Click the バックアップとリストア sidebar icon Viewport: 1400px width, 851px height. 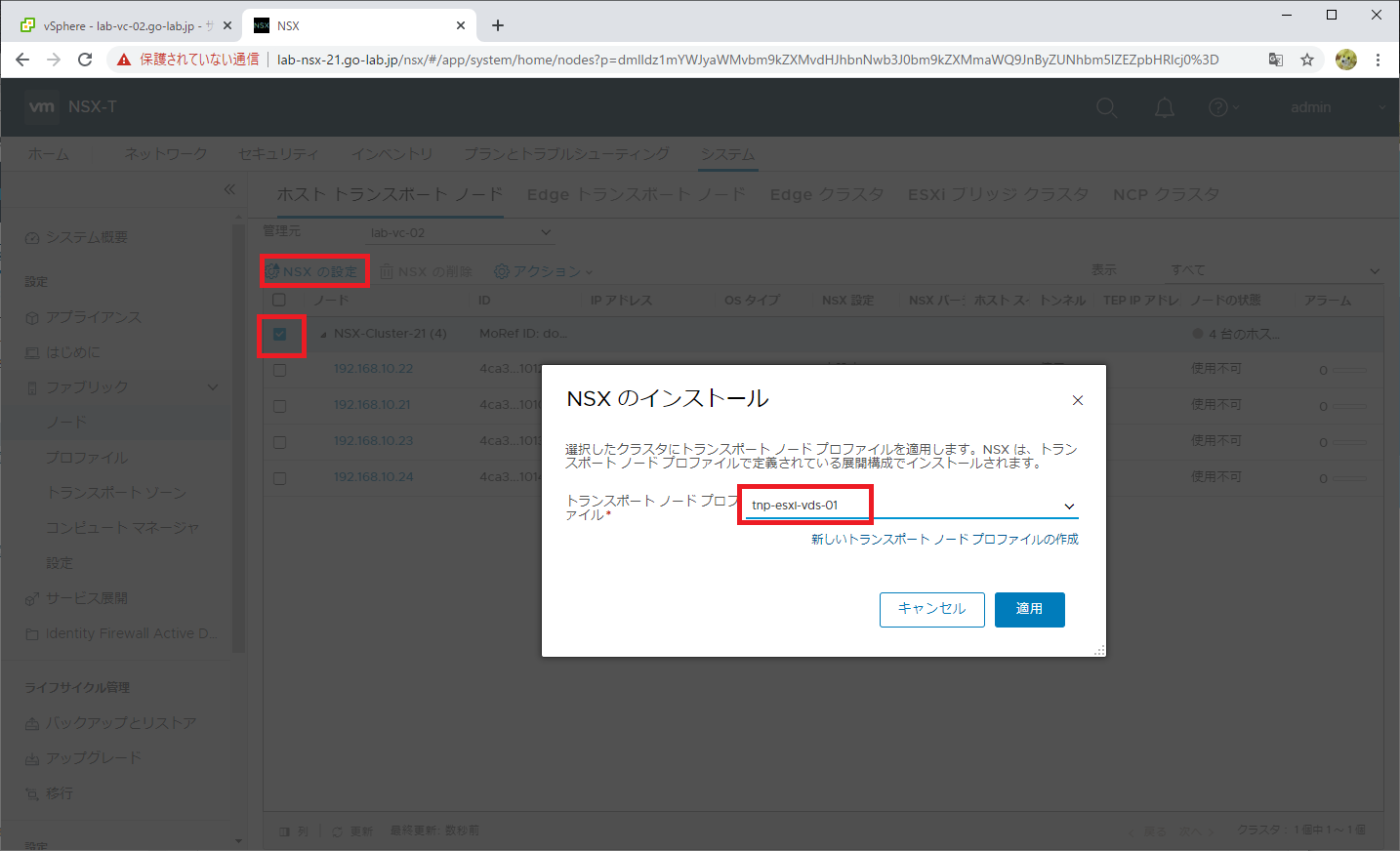pos(32,724)
